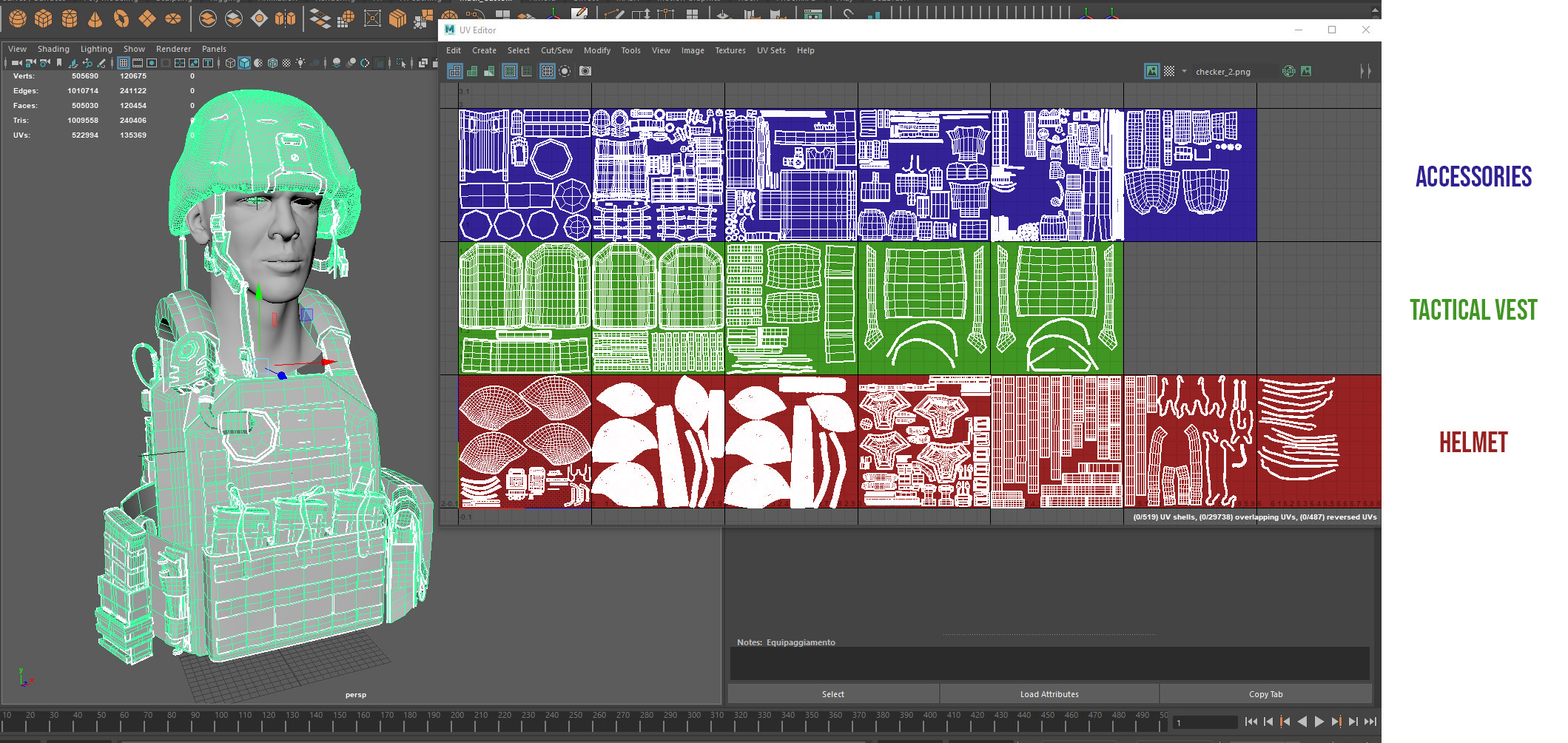Click the current frame input field
Image resolution: width=1568 pixels, height=743 pixels.
pyautogui.click(x=1204, y=722)
